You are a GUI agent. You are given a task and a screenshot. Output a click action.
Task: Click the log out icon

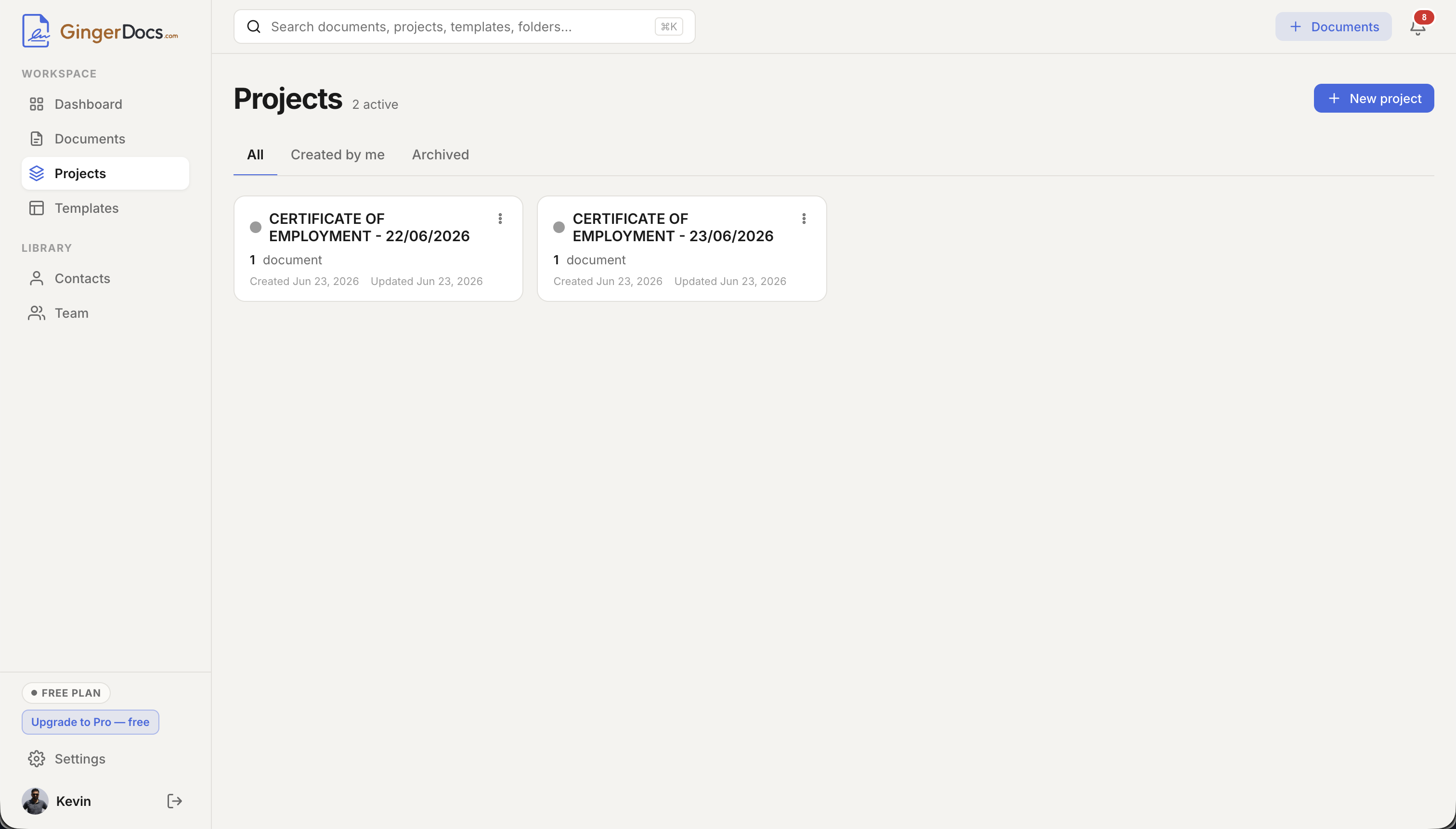click(x=174, y=801)
